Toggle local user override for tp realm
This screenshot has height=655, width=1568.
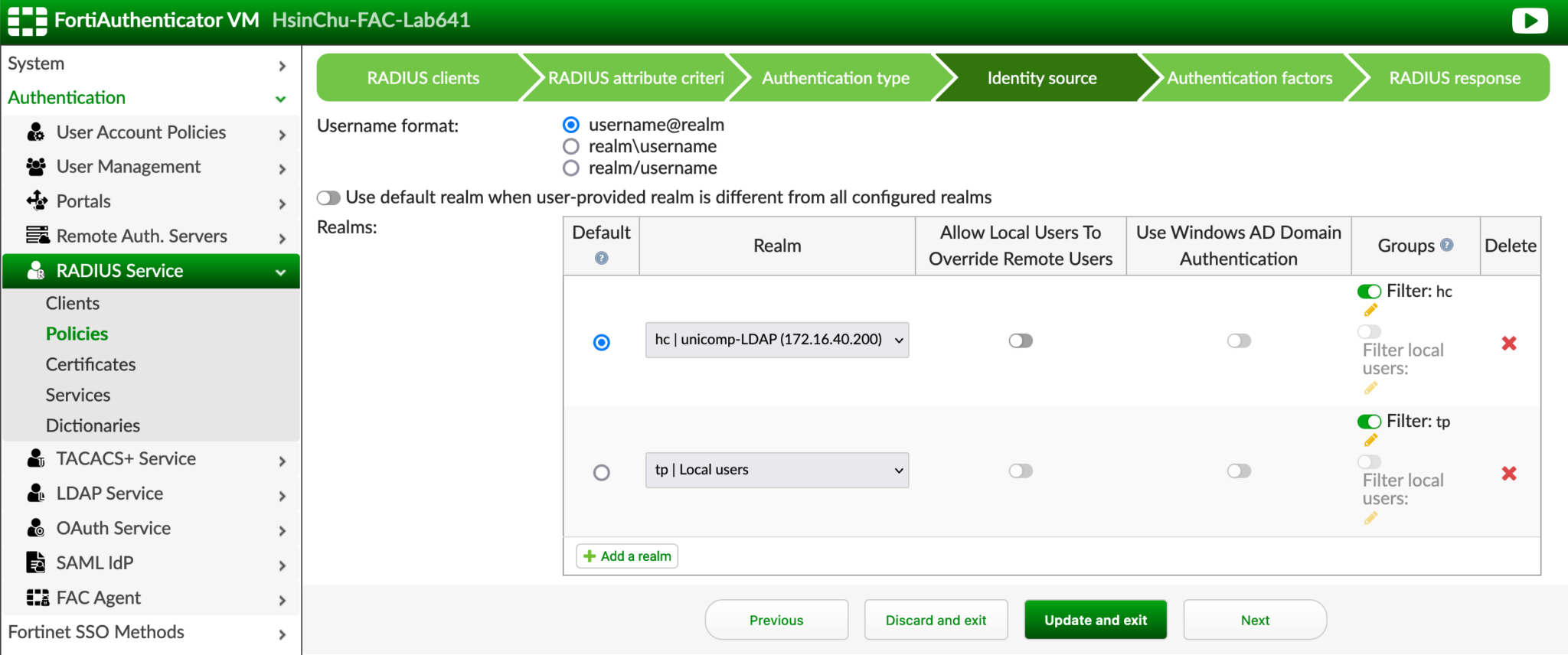(x=1021, y=471)
